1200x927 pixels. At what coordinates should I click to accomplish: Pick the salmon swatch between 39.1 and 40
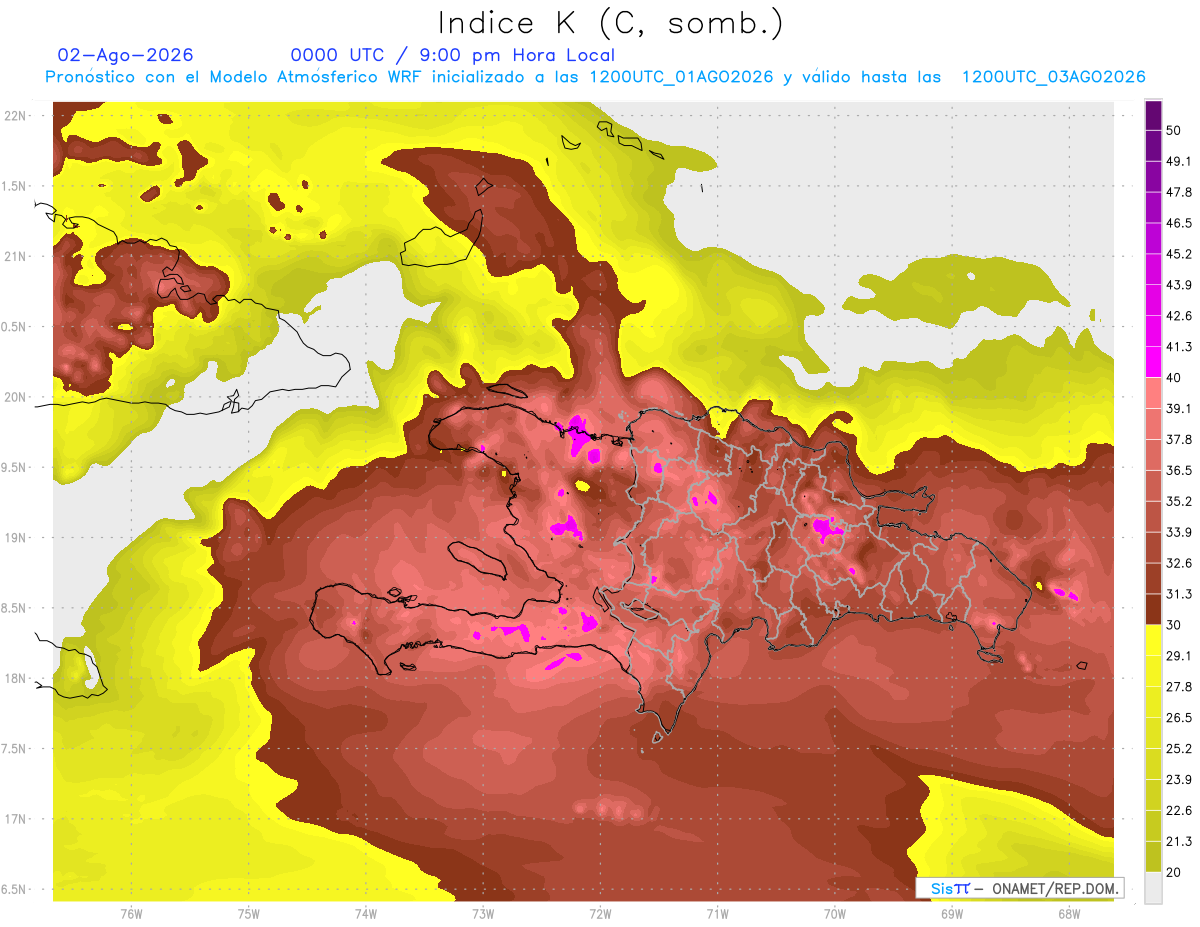click(x=1154, y=393)
